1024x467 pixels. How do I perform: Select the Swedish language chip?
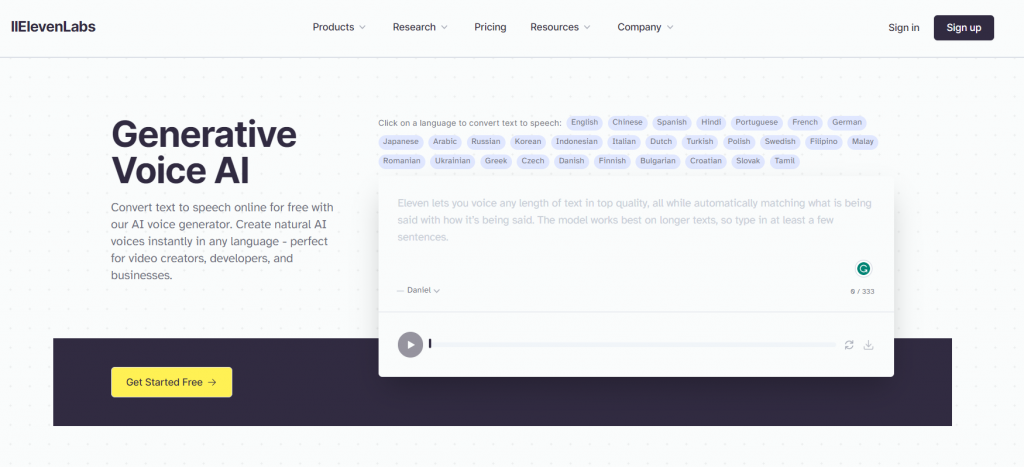(780, 142)
